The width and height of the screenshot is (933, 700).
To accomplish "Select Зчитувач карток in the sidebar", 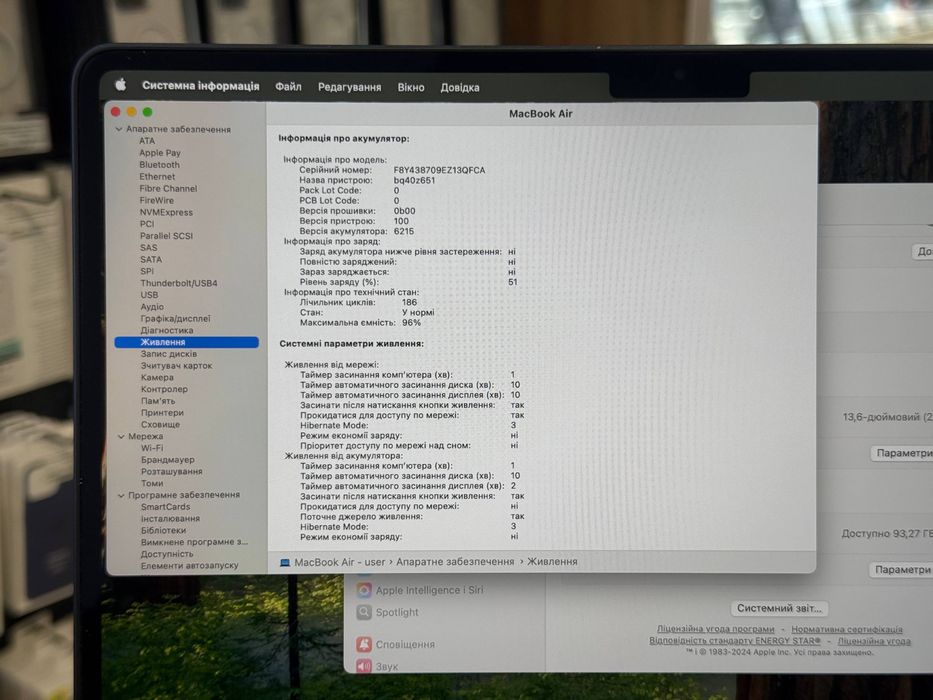I will pos(177,366).
